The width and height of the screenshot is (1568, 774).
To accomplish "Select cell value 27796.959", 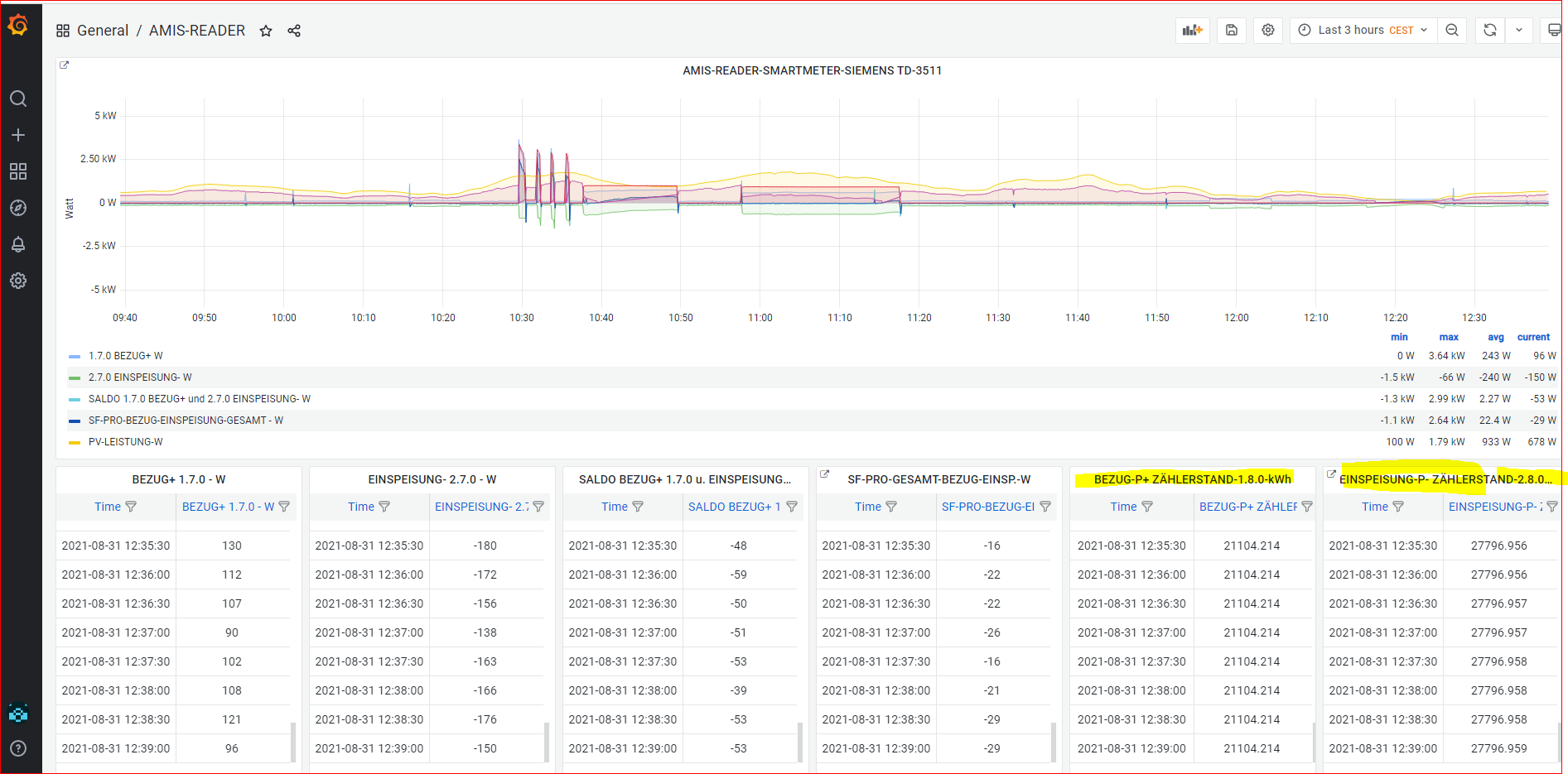I will point(1499,748).
